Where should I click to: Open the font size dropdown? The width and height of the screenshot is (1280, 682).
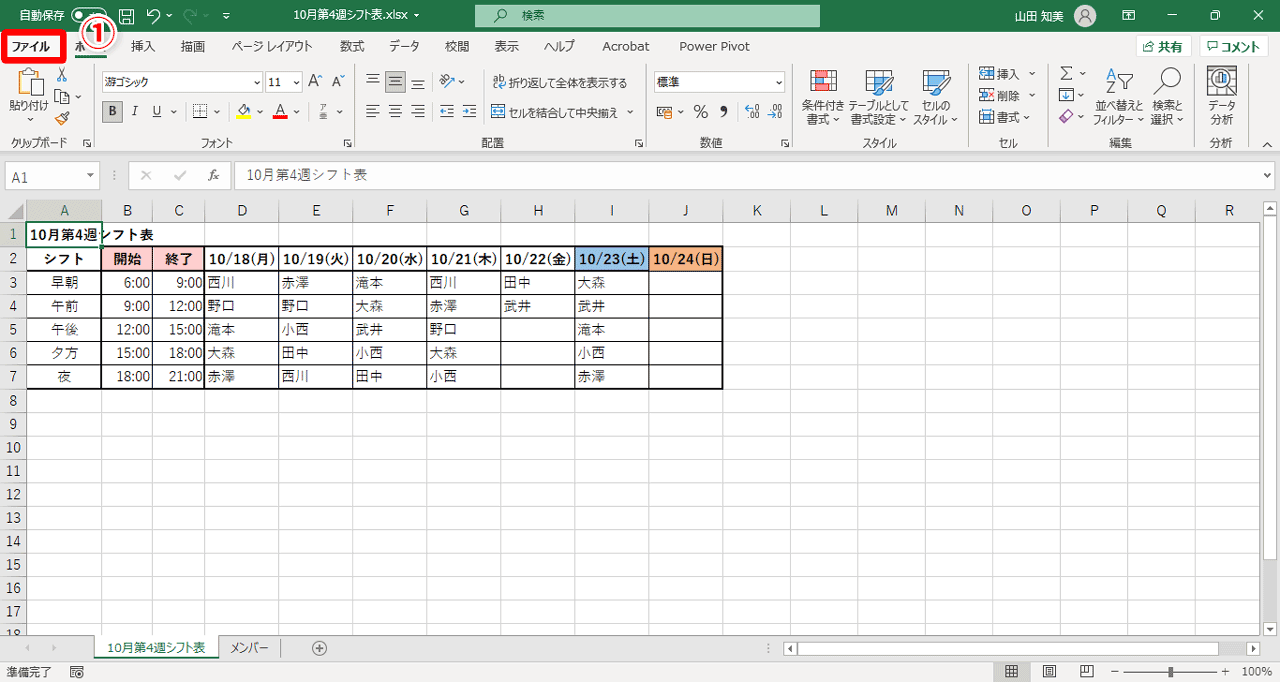[298, 82]
